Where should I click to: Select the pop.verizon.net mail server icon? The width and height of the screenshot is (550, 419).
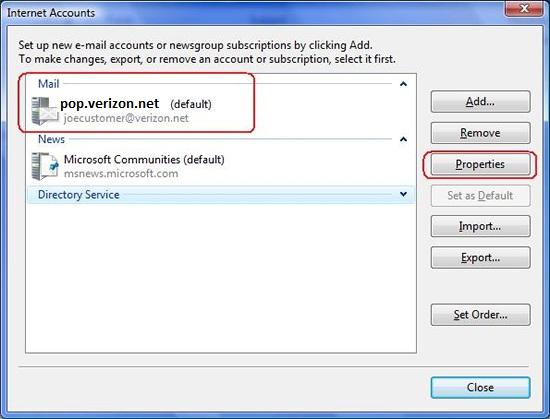pos(45,111)
